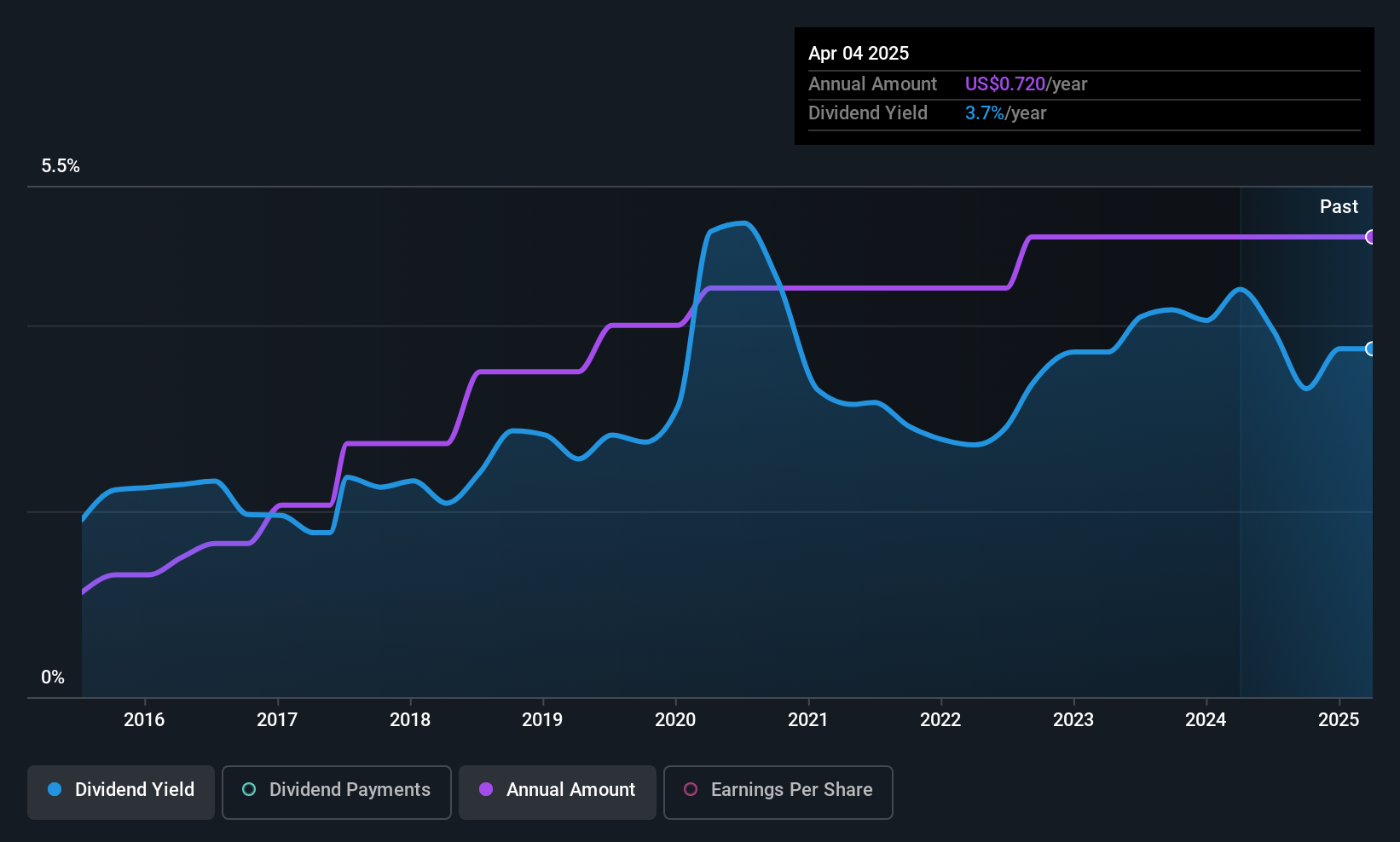Select the blue endpoint marker on Dividend Yield line

[1370, 349]
